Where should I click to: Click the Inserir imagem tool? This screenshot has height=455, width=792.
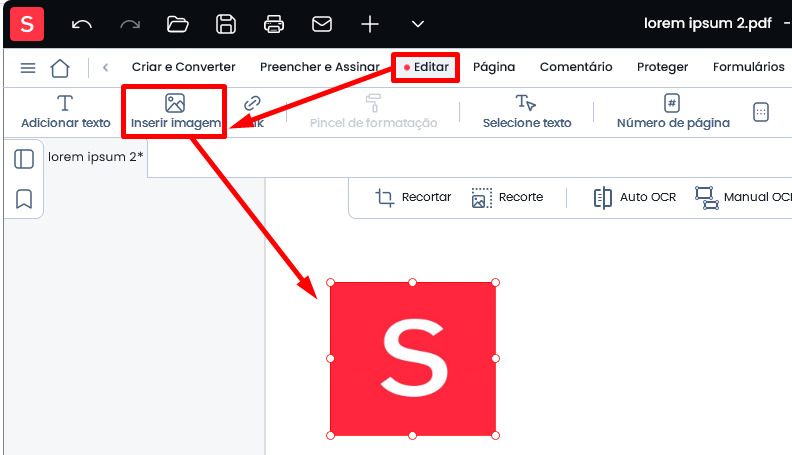(175, 112)
